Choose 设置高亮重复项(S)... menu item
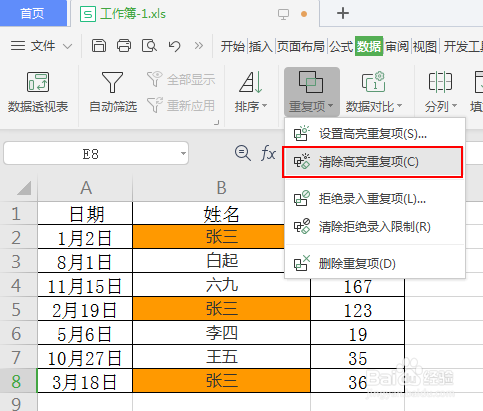The width and height of the screenshot is (483, 411). [375, 134]
